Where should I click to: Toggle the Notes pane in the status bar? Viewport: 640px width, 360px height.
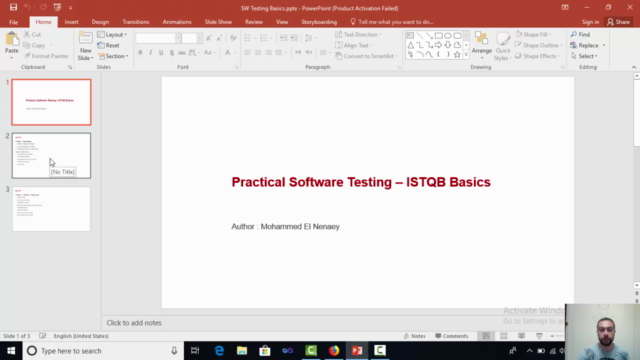415,336
